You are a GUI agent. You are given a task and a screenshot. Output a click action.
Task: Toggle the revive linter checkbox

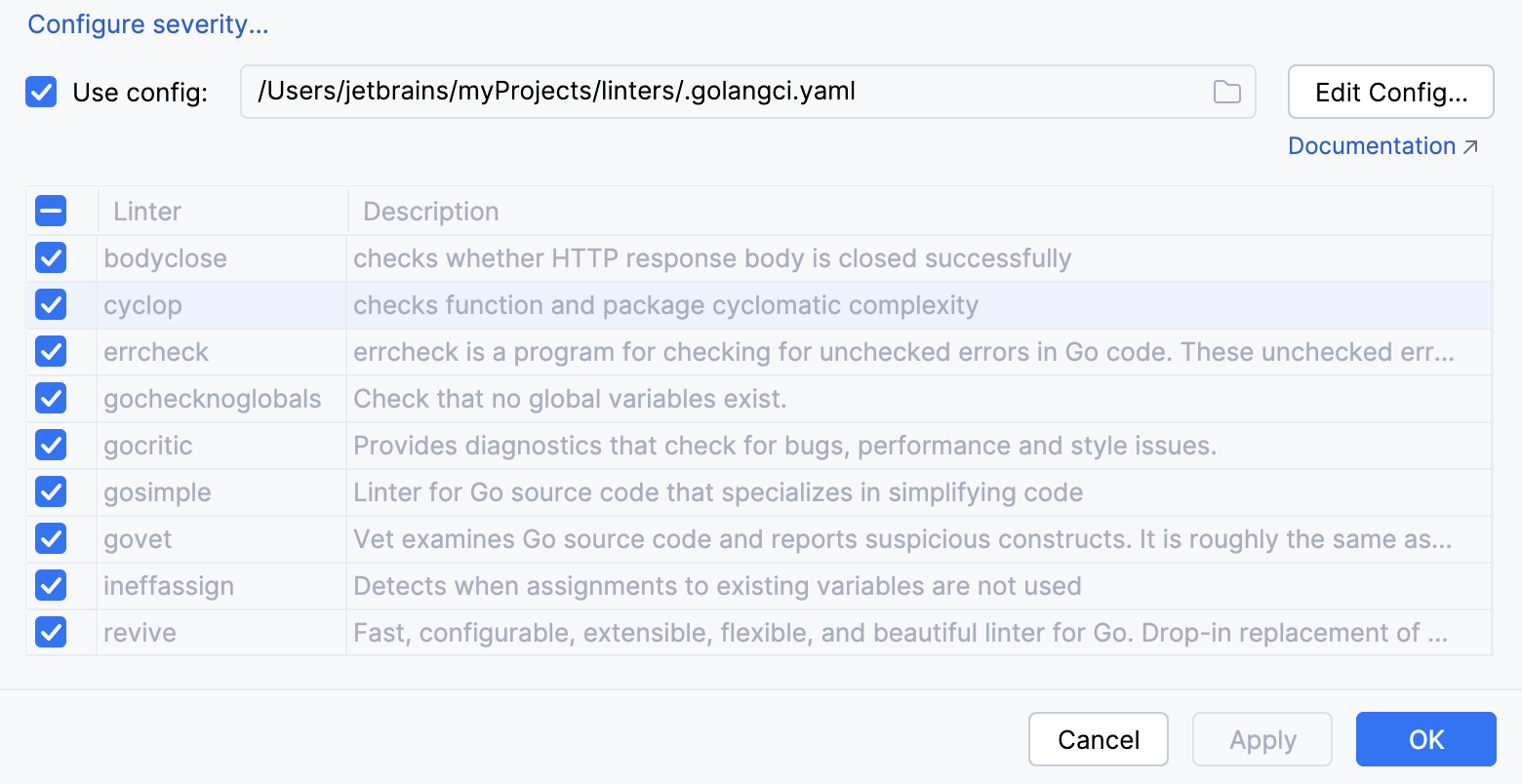51,632
